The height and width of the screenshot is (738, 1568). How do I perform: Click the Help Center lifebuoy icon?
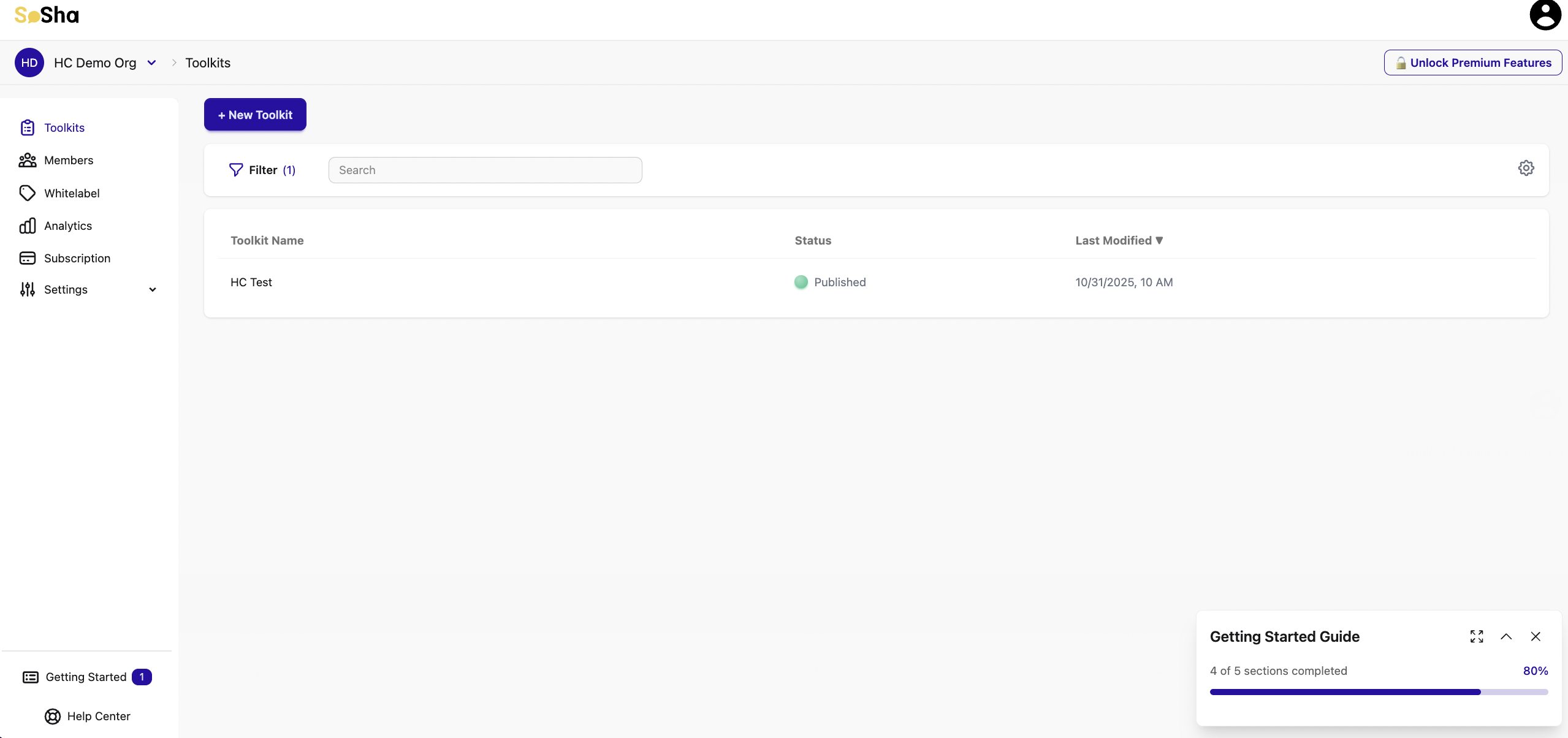click(53, 716)
